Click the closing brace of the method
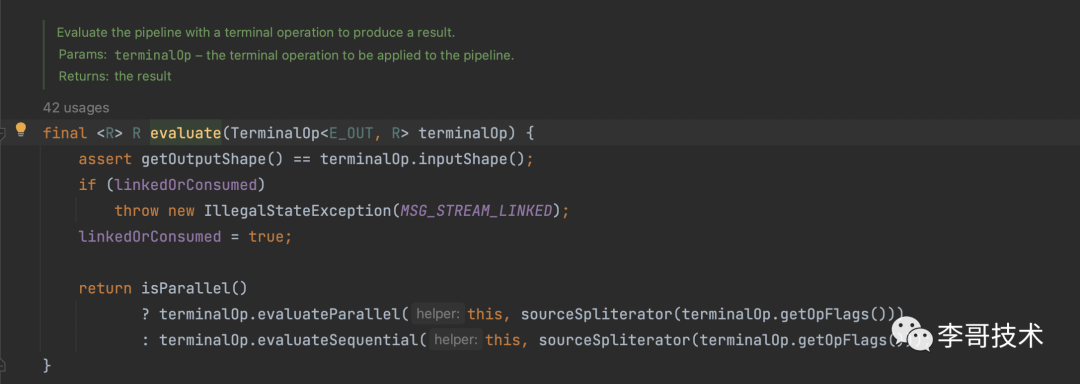 point(47,365)
